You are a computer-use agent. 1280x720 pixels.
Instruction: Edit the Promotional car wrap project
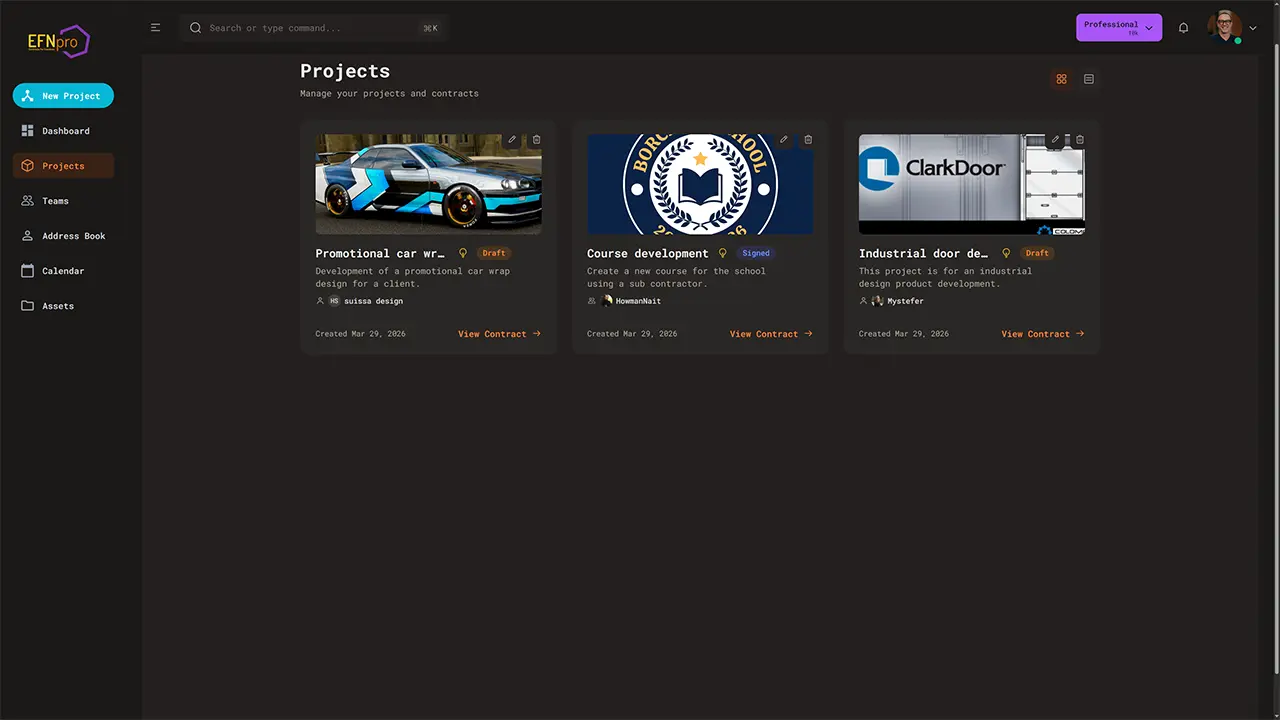coord(512,140)
